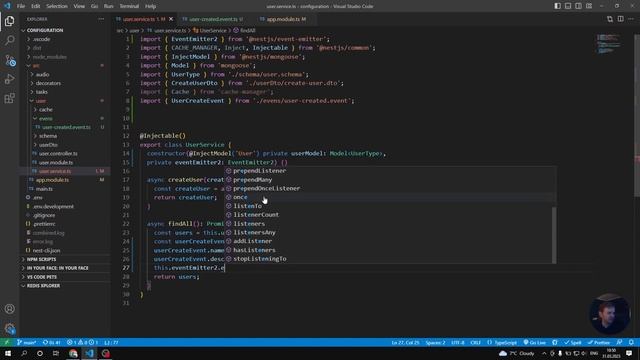The image size is (640, 360).
Task: Toggle secondary side bar layout icon
Action: click(x=578, y=6)
